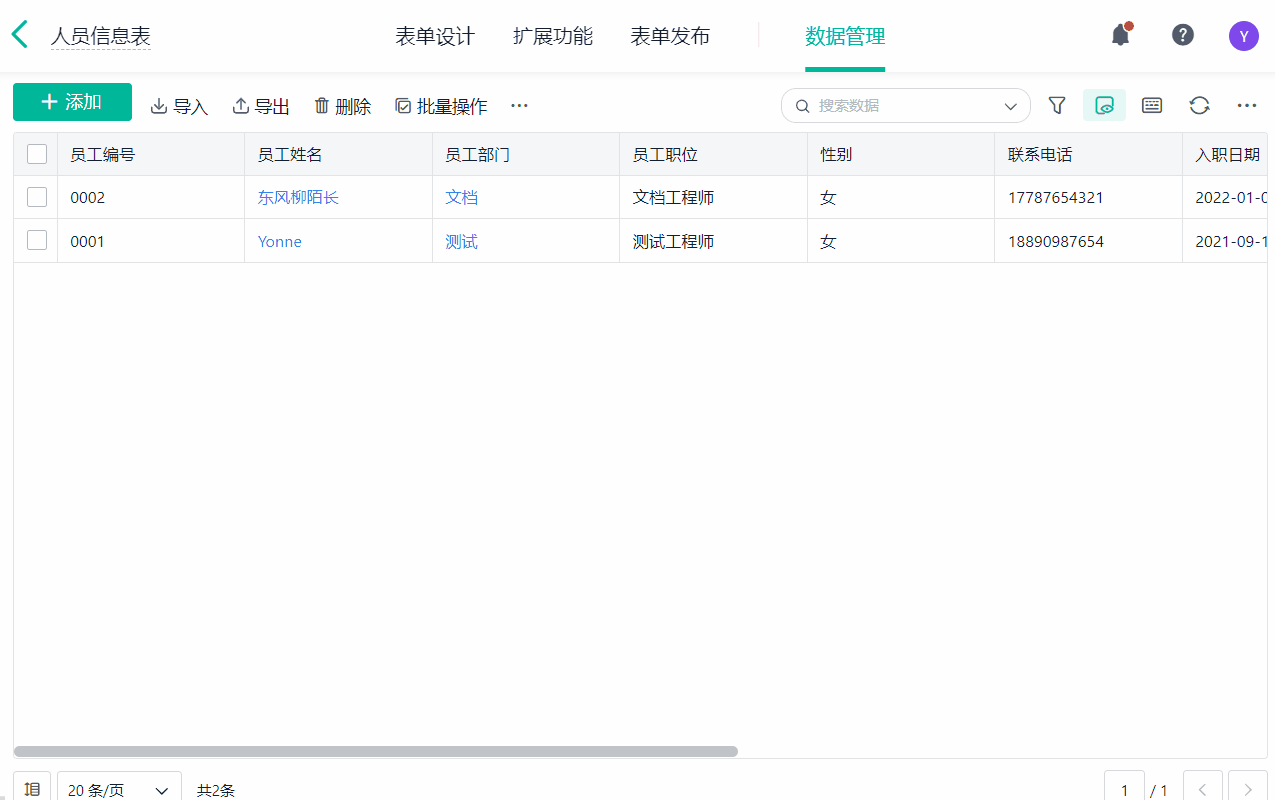Refresh the data list
The width and height of the screenshot is (1275, 800).
tap(1200, 105)
